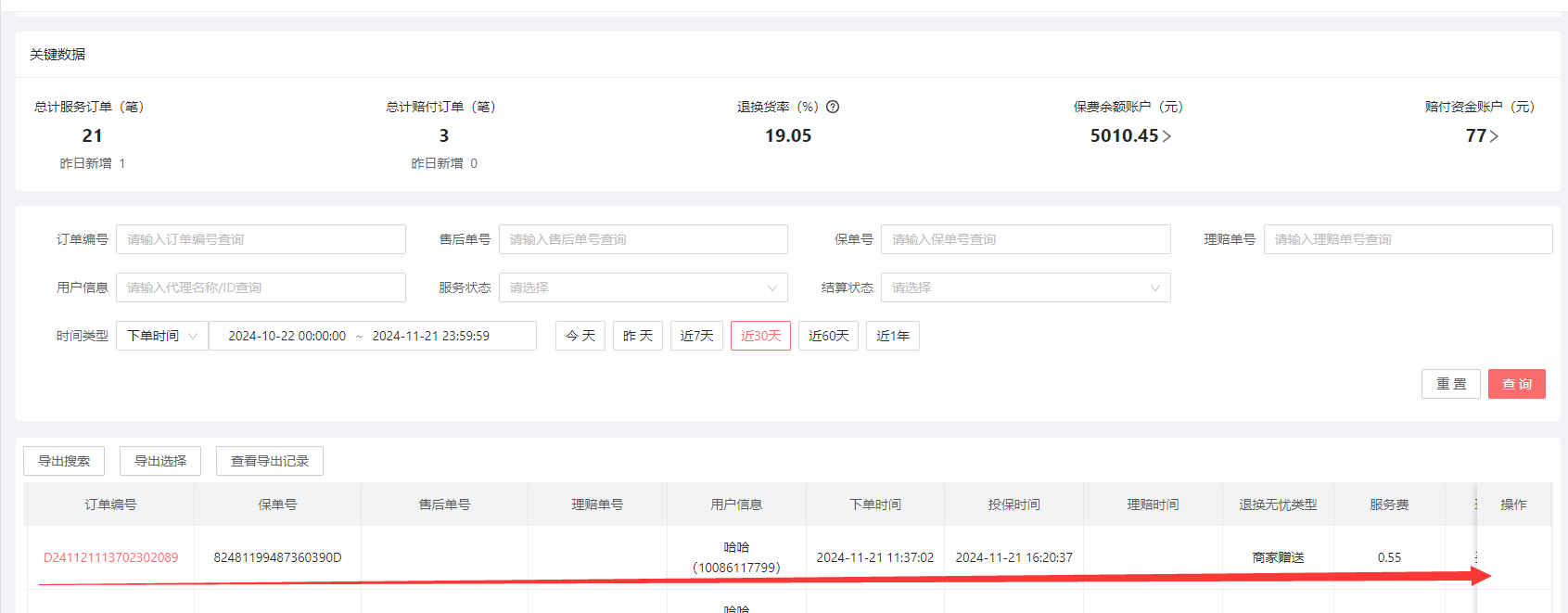Choose the 近30天 date filter

pos(760,336)
